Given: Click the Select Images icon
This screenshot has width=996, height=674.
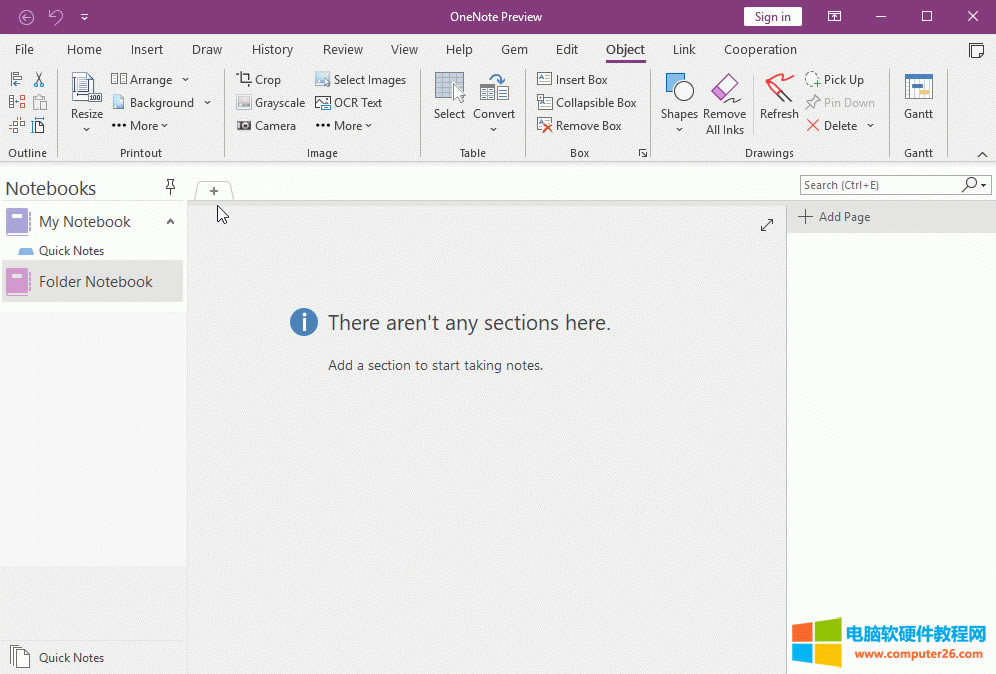Looking at the screenshot, I should [361, 79].
